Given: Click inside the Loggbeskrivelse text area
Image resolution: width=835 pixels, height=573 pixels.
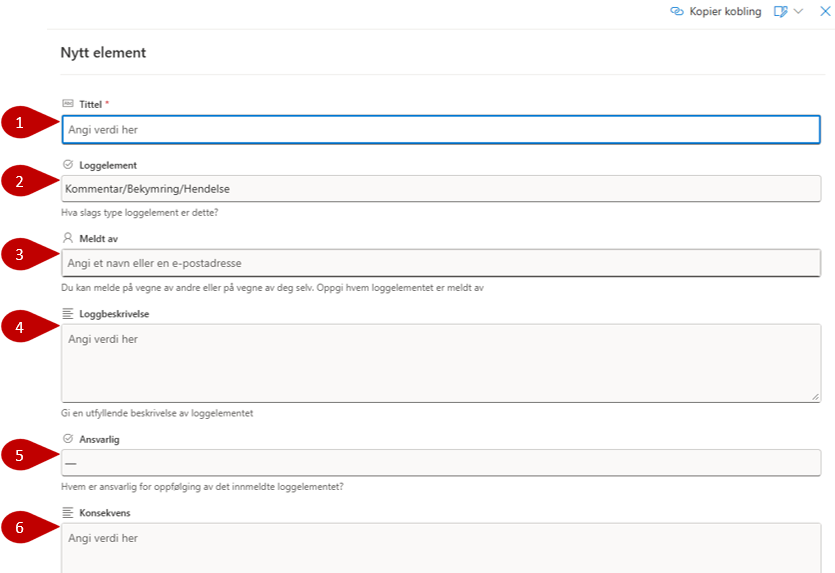Looking at the screenshot, I should [x=441, y=362].
